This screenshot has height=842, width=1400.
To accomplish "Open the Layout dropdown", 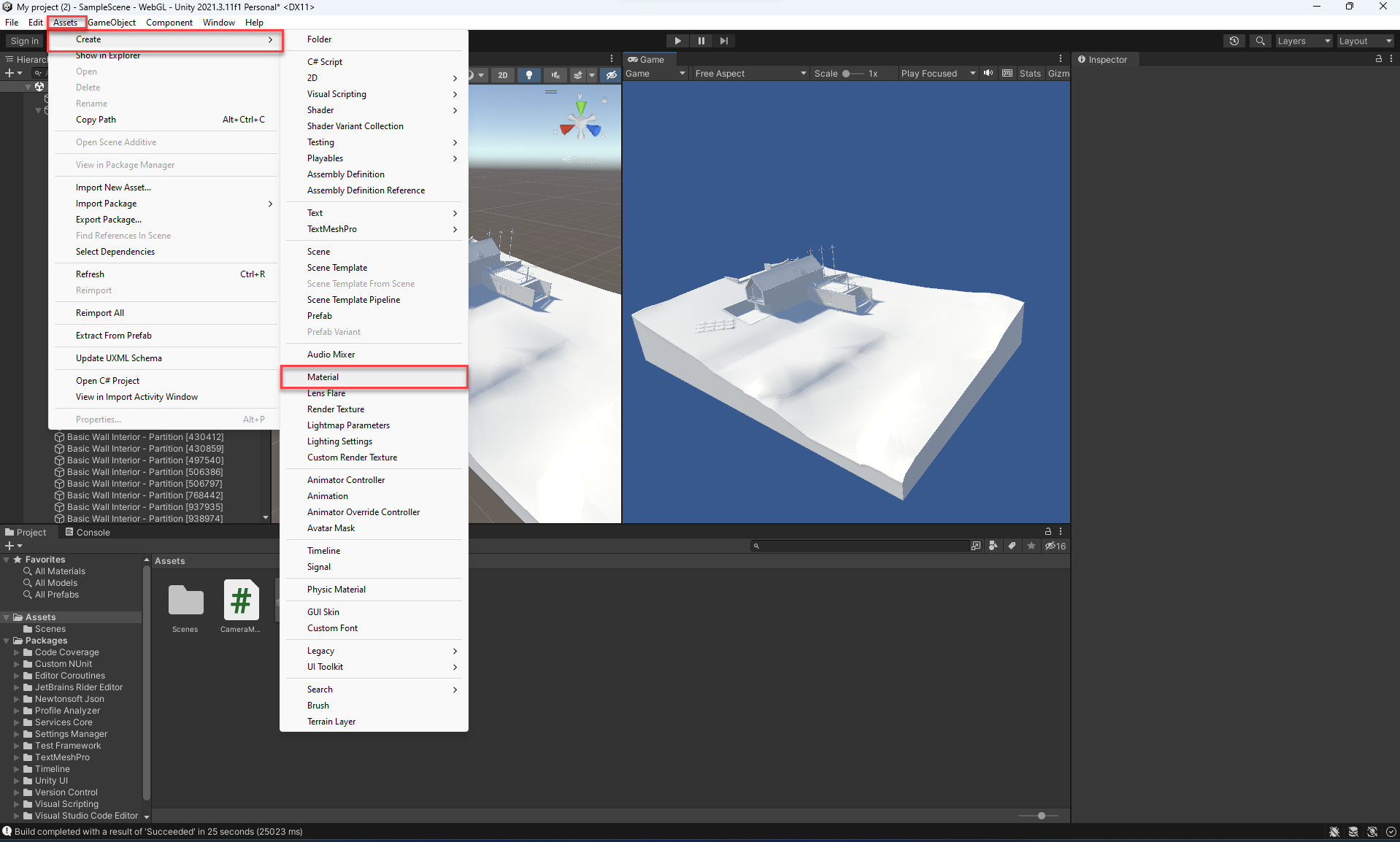I will point(1364,41).
